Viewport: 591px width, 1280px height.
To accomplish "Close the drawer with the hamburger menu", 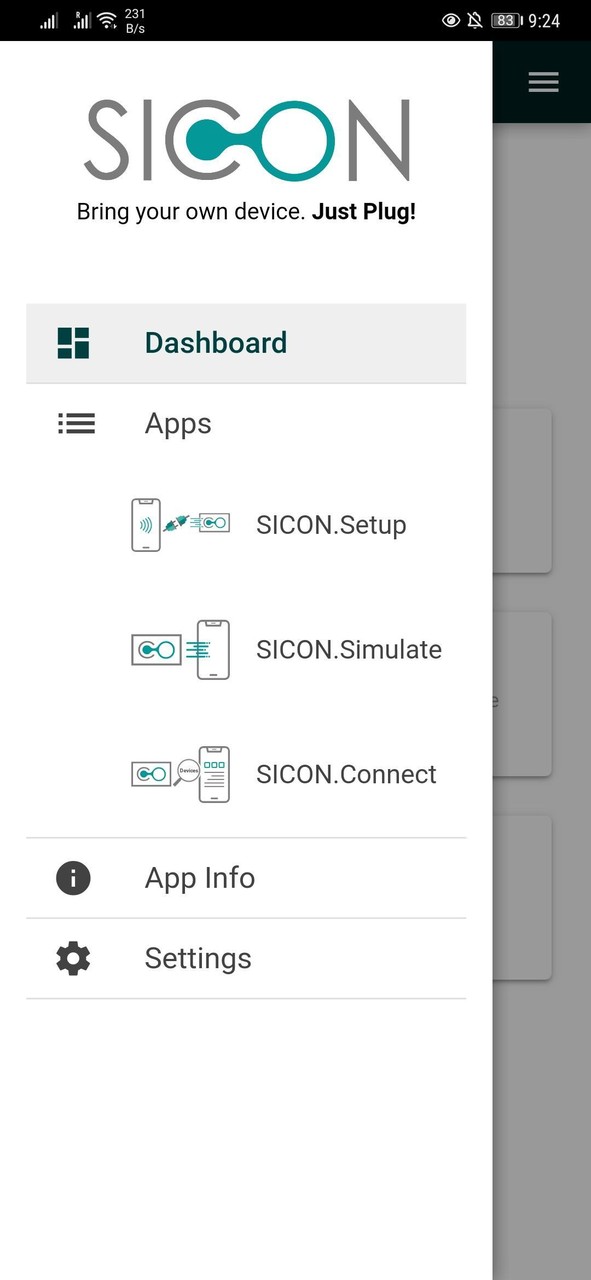I will (x=543, y=82).
